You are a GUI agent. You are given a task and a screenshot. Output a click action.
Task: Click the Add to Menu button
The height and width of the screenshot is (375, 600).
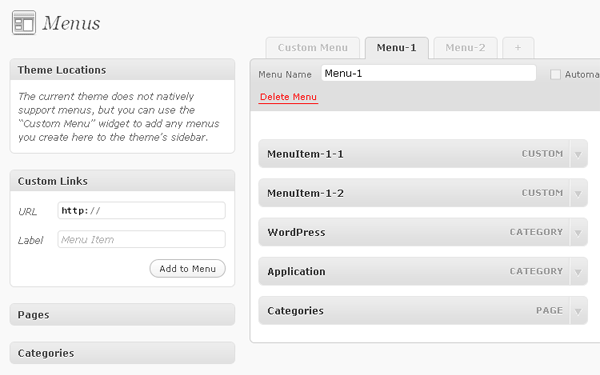(188, 269)
